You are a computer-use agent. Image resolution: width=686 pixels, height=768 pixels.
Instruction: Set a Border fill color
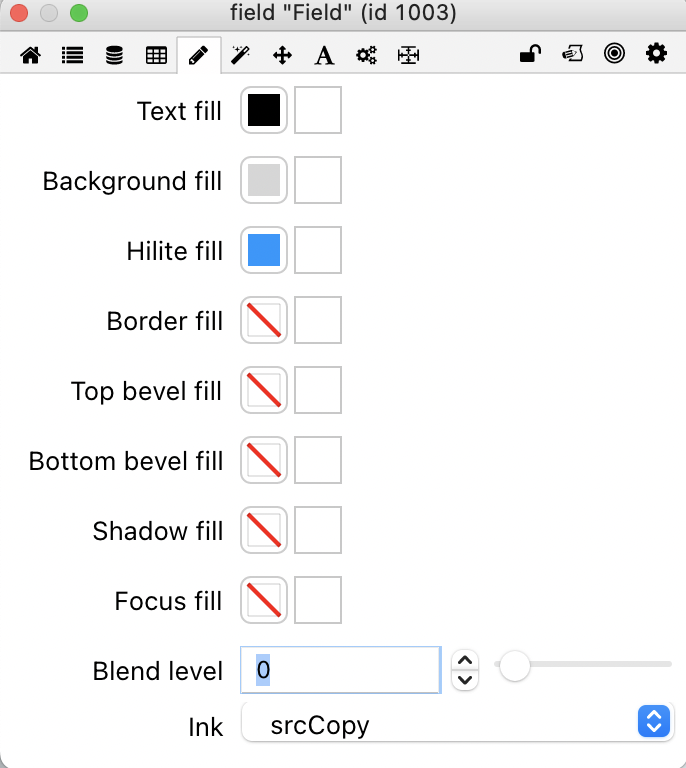pos(264,320)
